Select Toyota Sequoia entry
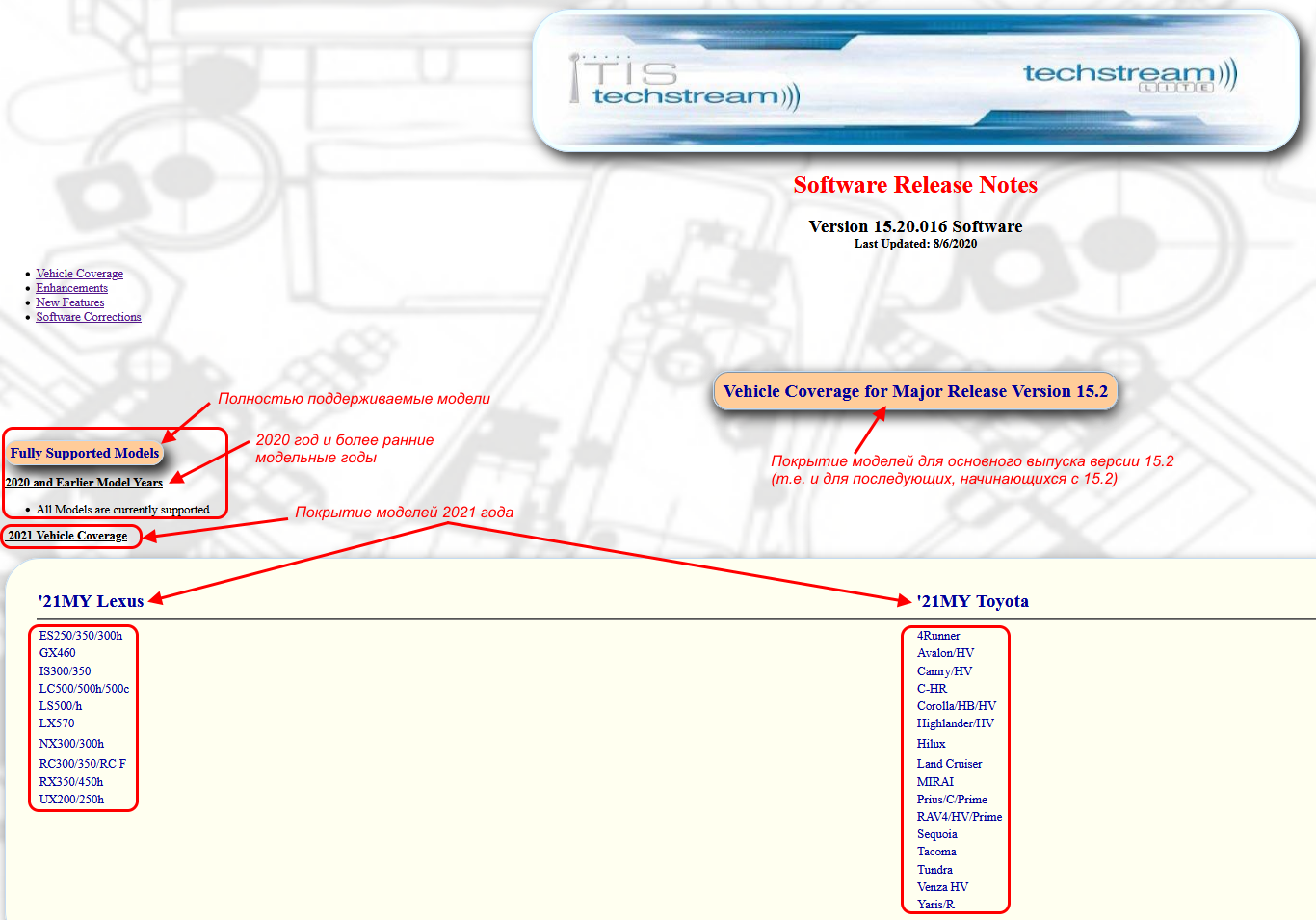Screen dimensions: 1316x920 (936, 834)
